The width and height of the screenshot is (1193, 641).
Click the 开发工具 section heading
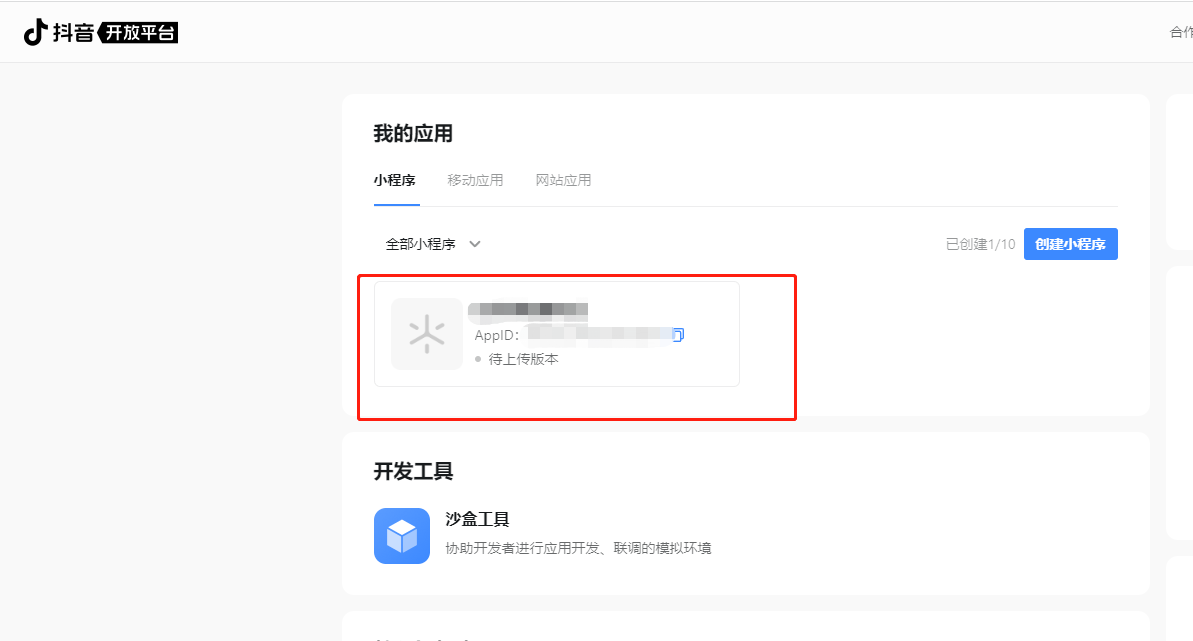pos(413,471)
